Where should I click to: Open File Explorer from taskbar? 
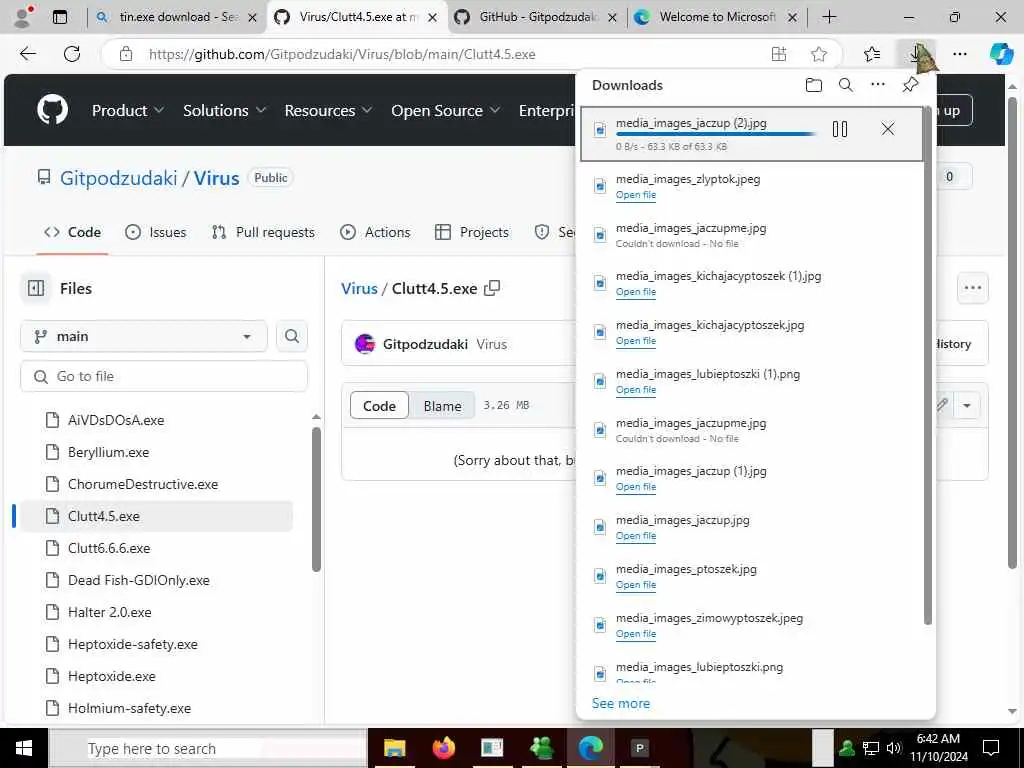(x=394, y=748)
